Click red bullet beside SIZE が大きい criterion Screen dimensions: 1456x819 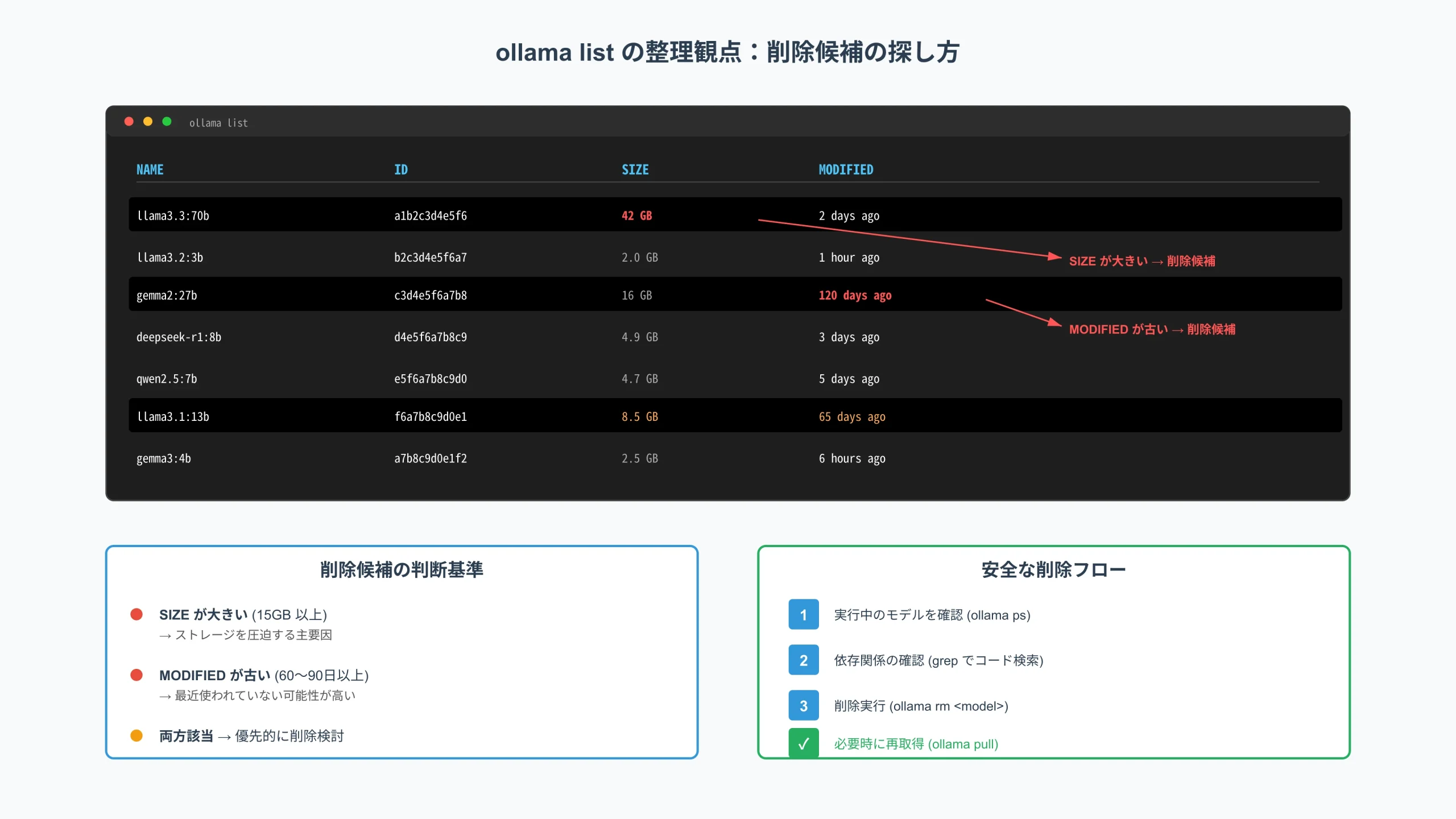coord(136,614)
